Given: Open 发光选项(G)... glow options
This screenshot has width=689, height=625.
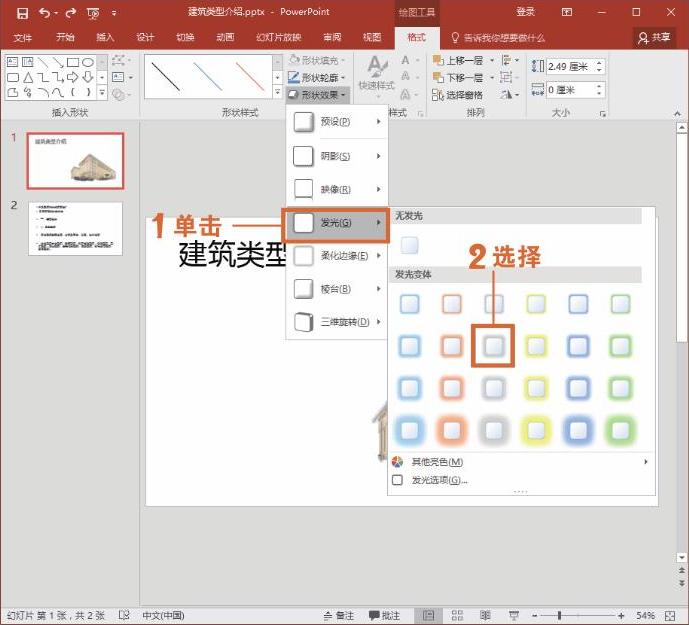Looking at the screenshot, I should click(x=520, y=480).
